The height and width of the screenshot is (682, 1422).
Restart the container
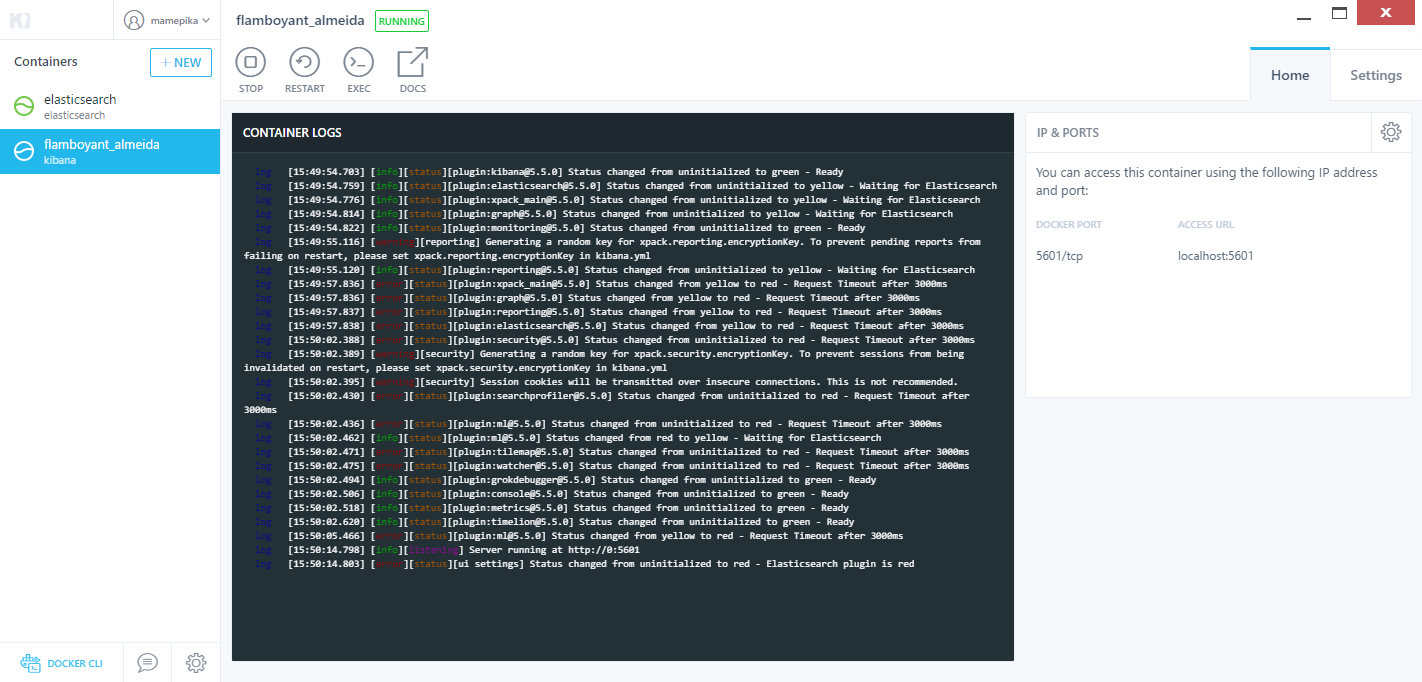305,70
